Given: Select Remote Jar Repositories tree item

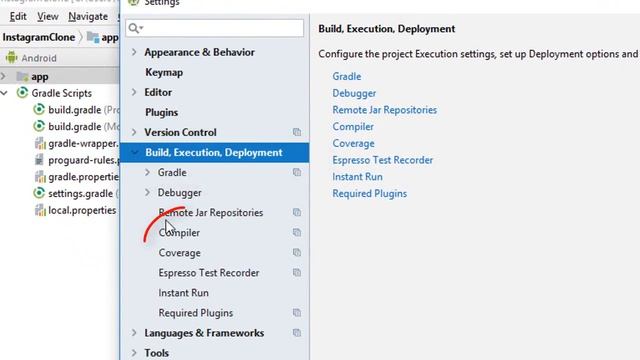Looking at the screenshot, I should click(x=211, y=213).
